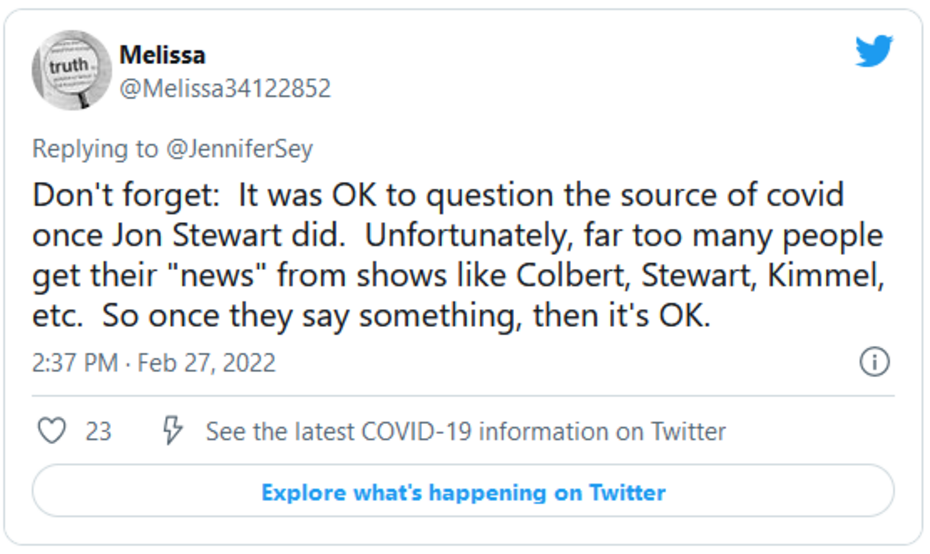
Task: Click the "Replying to" label
Action: [95, 149]
